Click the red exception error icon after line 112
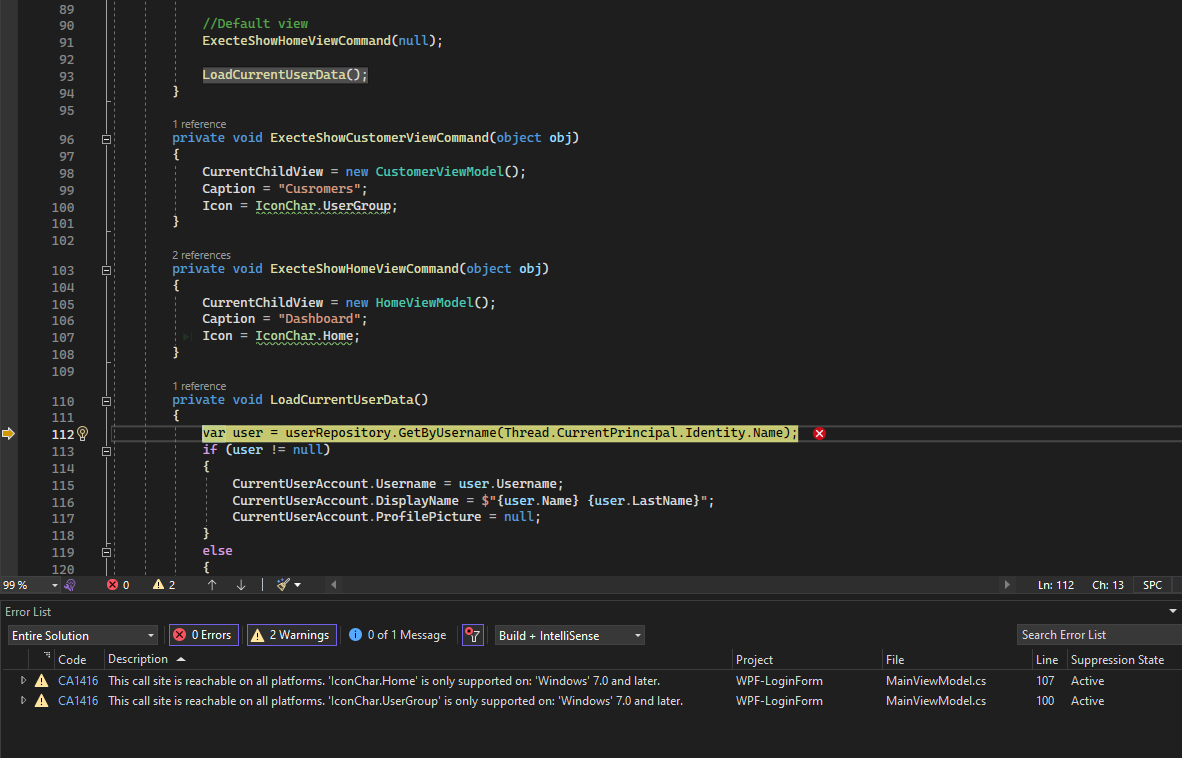 coord(819,433)
